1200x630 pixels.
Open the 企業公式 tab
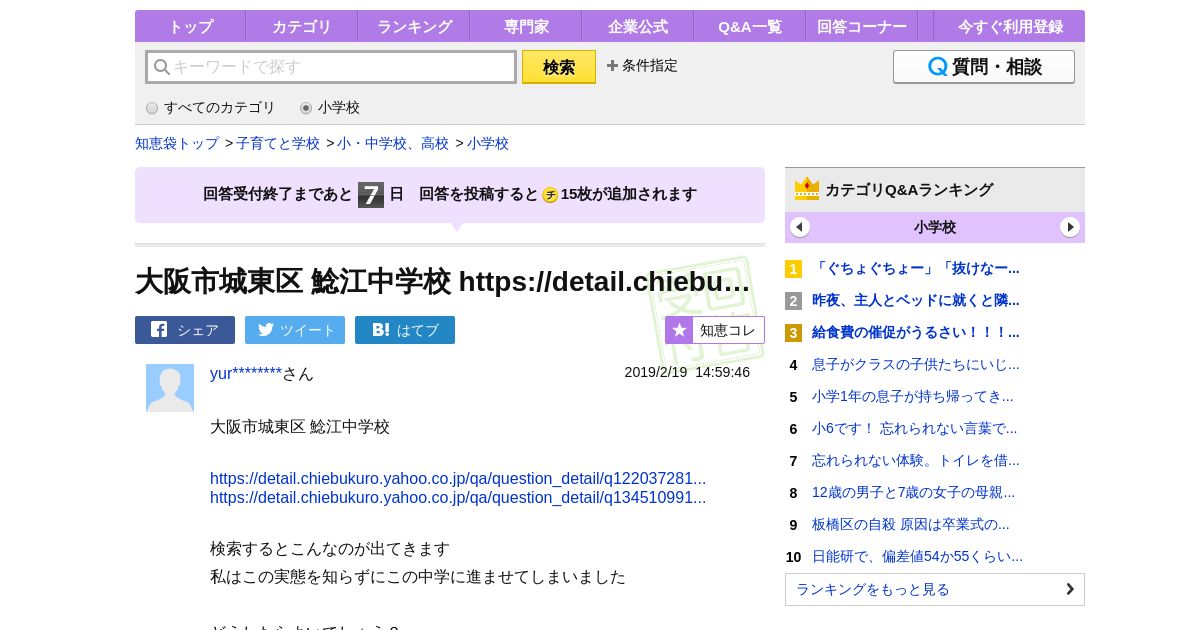click(x=638, y=27)
